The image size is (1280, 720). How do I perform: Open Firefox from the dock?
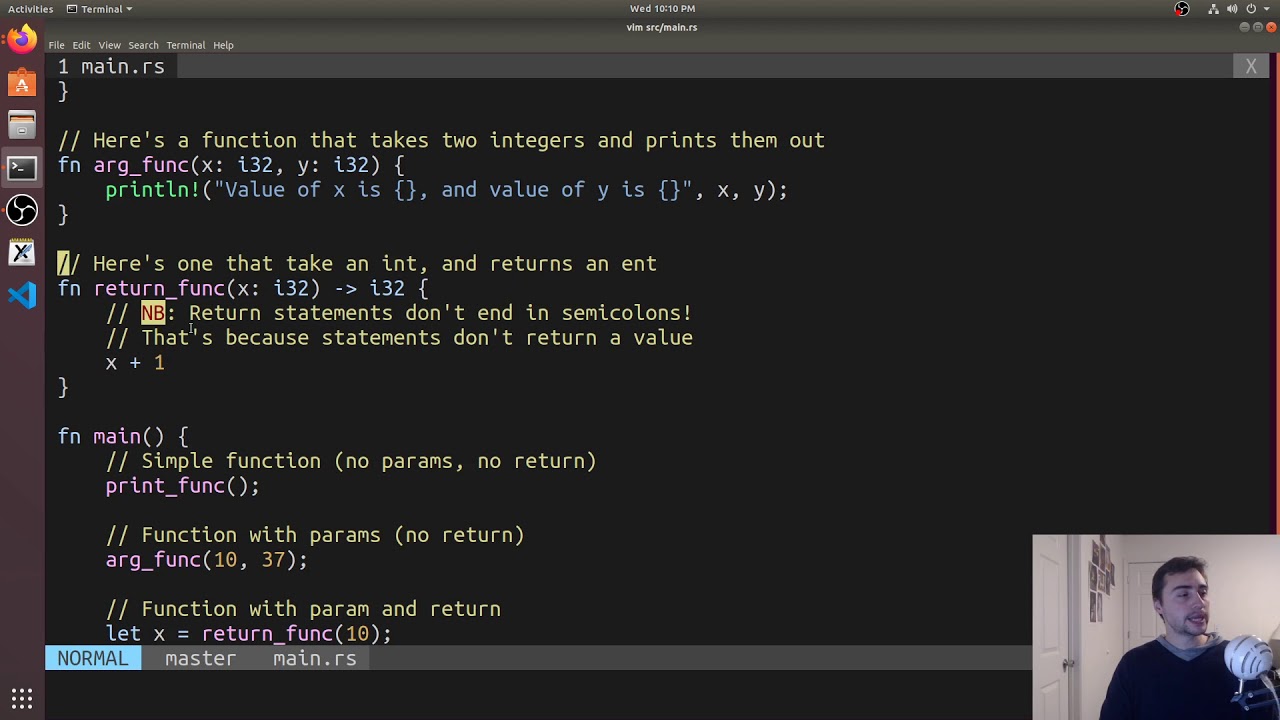22,40
